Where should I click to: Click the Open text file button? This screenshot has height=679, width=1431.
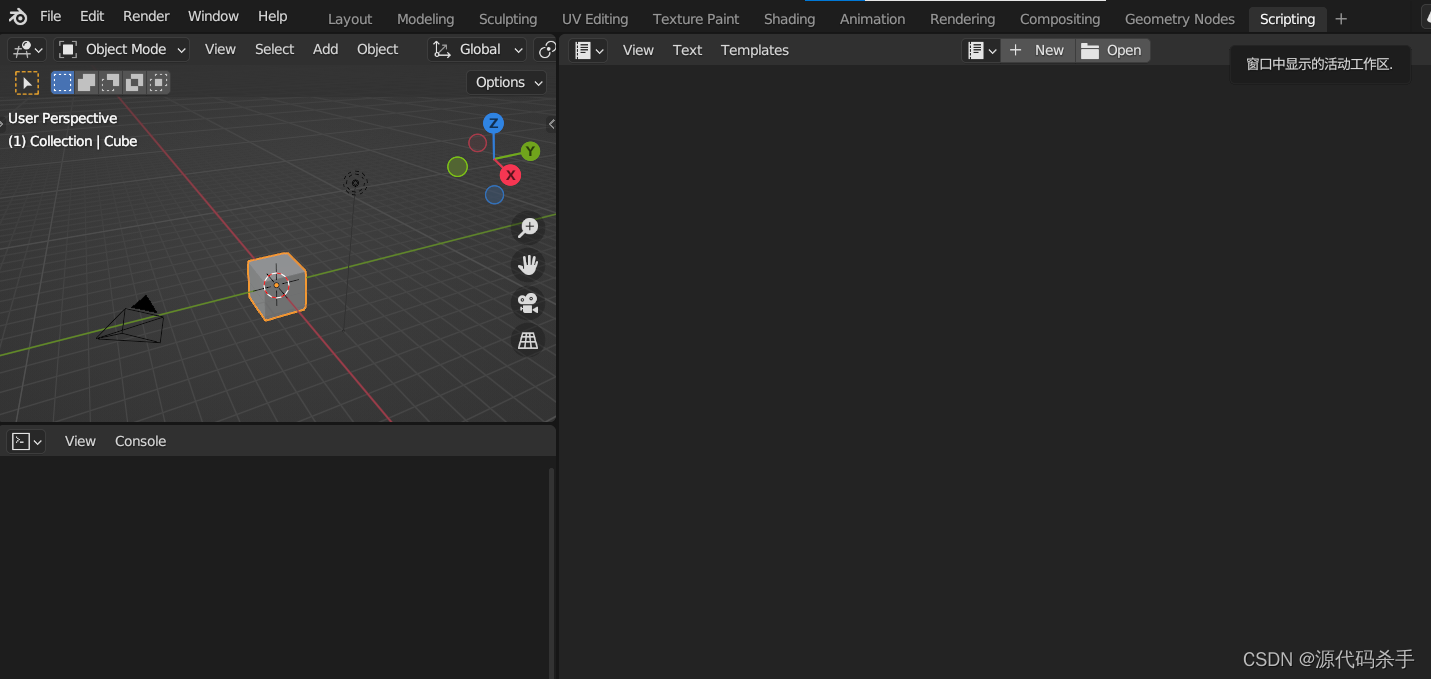point(1113,50)
